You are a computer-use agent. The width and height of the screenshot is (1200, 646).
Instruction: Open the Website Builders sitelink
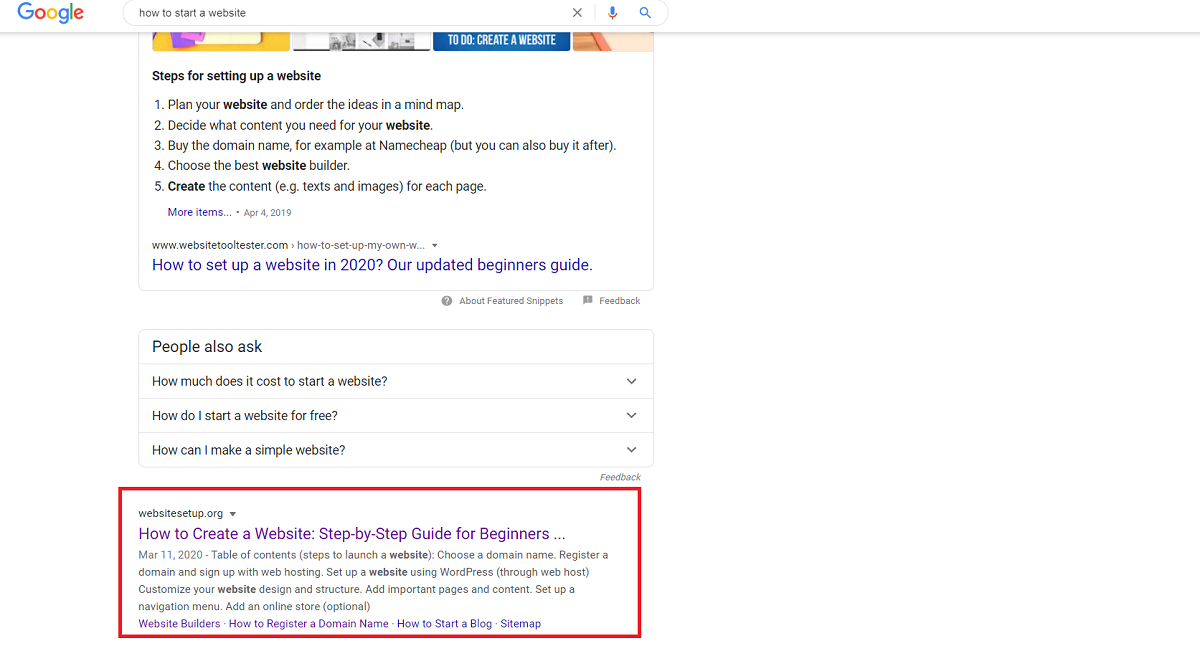(x=179, y=623)
